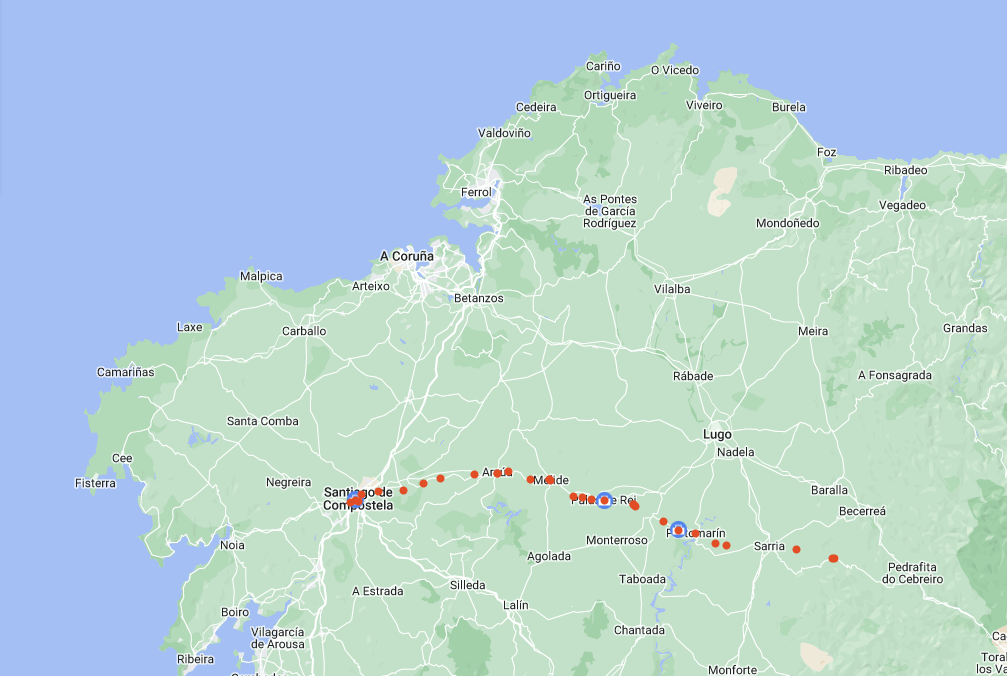Click the Baralla label
This screenshot has width=1007, height=676.
[829, 490]
